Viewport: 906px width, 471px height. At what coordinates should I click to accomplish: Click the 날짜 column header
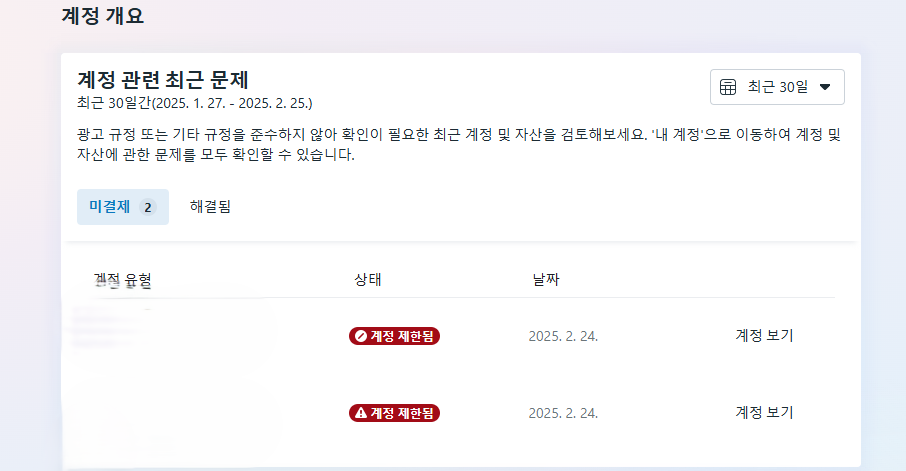click(x=546, y=280)
